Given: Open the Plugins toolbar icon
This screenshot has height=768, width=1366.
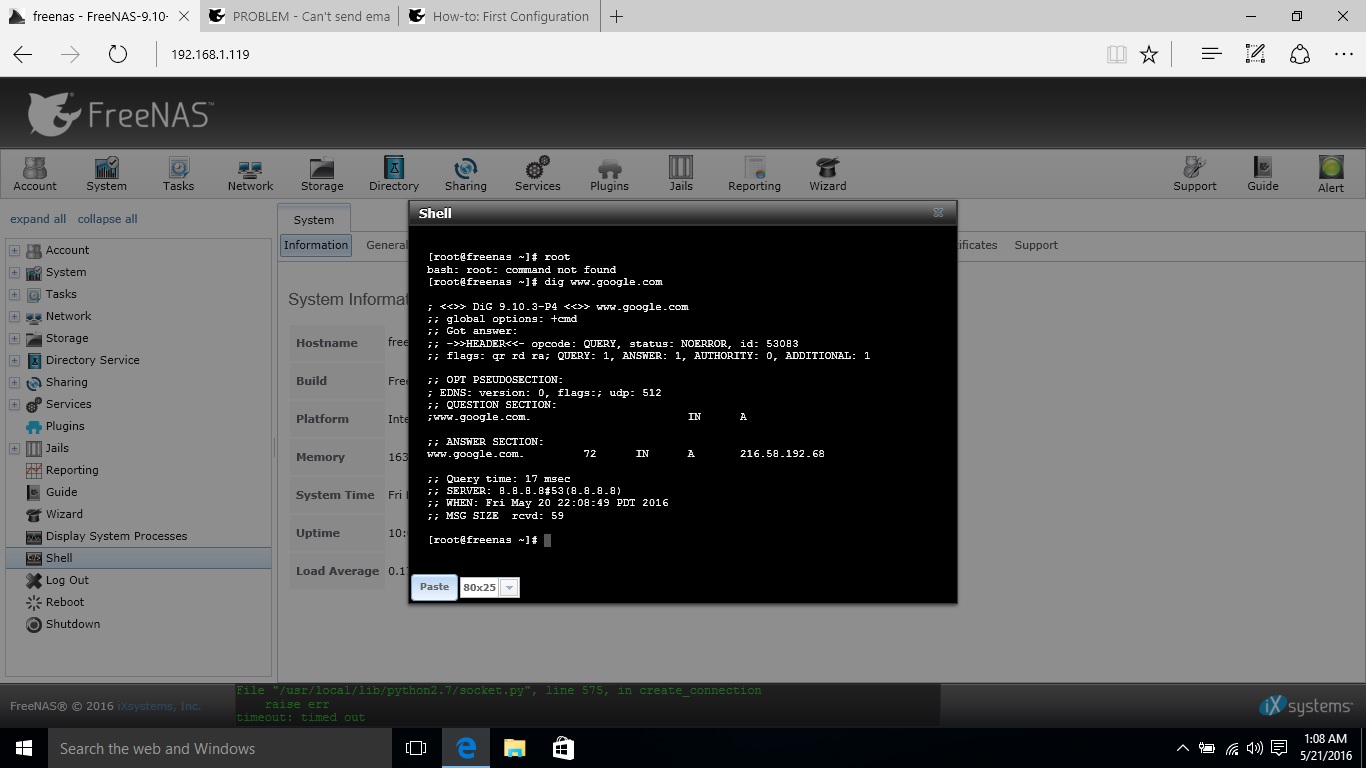Looking at the screenshot, I should pyautogui.click(x=609, y=173).
